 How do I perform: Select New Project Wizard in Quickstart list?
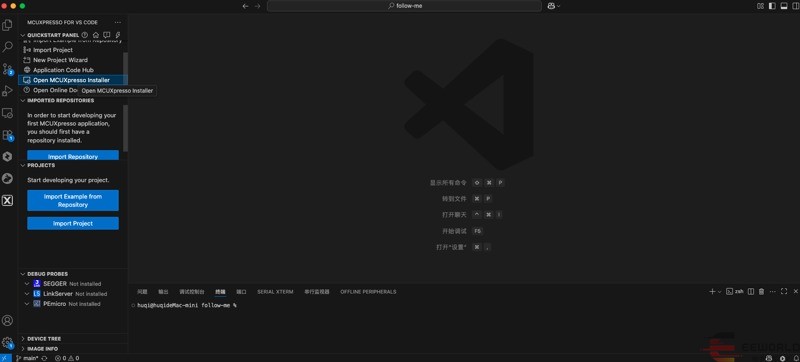[72, 60]
